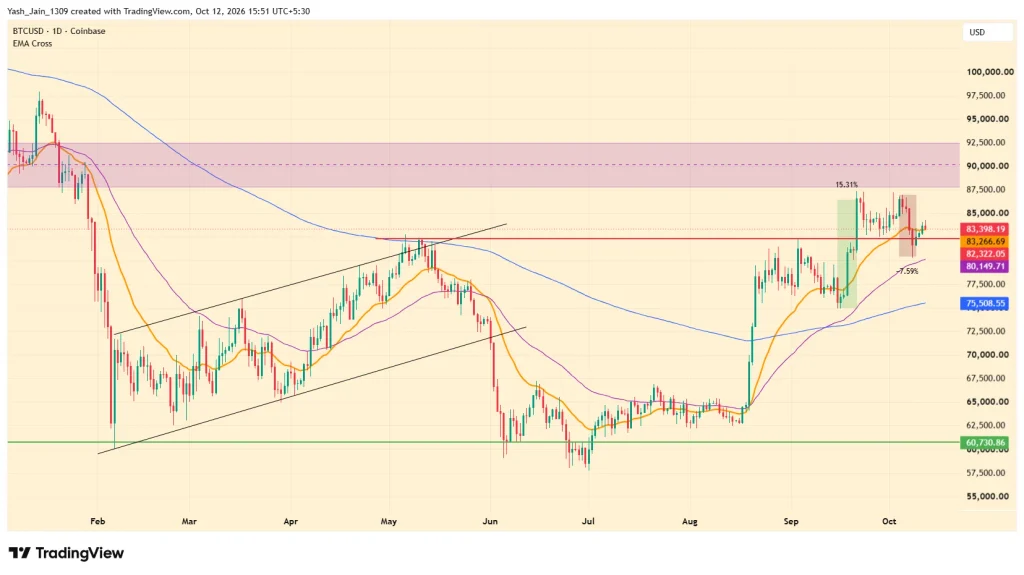Select the EMA Cross indicator label
Image resolution: width=1024 pixels, height=575 pixels.
[x=32, y=44]
